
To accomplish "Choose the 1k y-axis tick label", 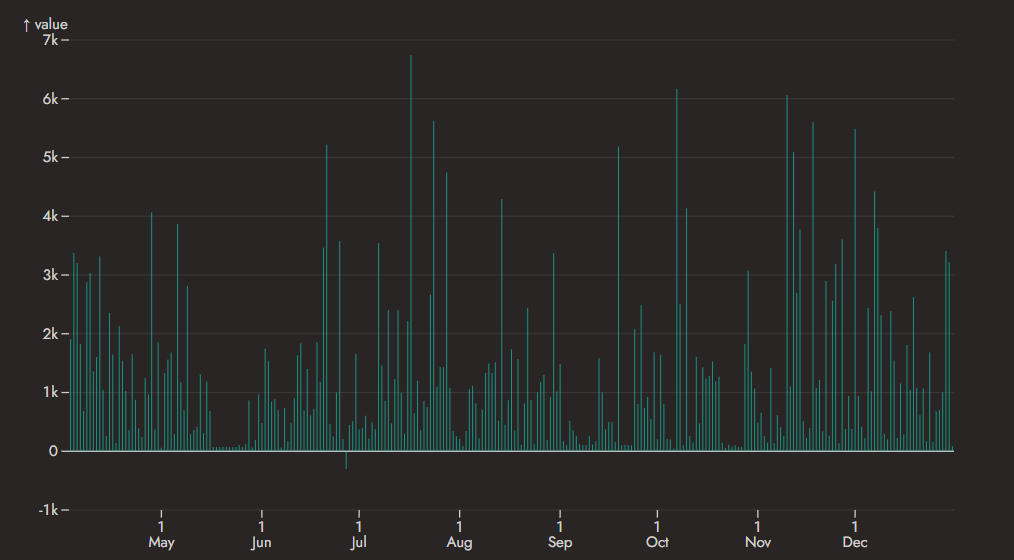I will click(51, 393).
